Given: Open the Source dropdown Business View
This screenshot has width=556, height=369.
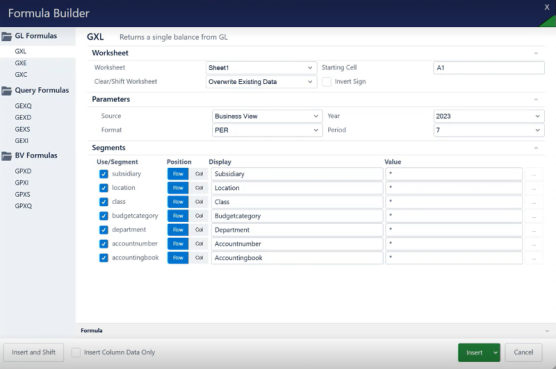Looking at the screenshot, I should [267, 116].
